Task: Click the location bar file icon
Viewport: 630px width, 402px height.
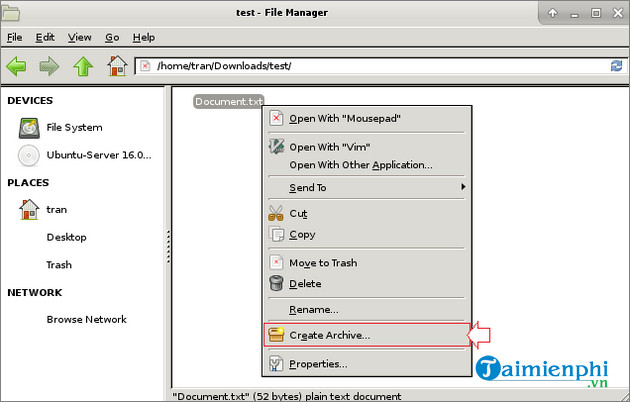Action: coord(145,66)
